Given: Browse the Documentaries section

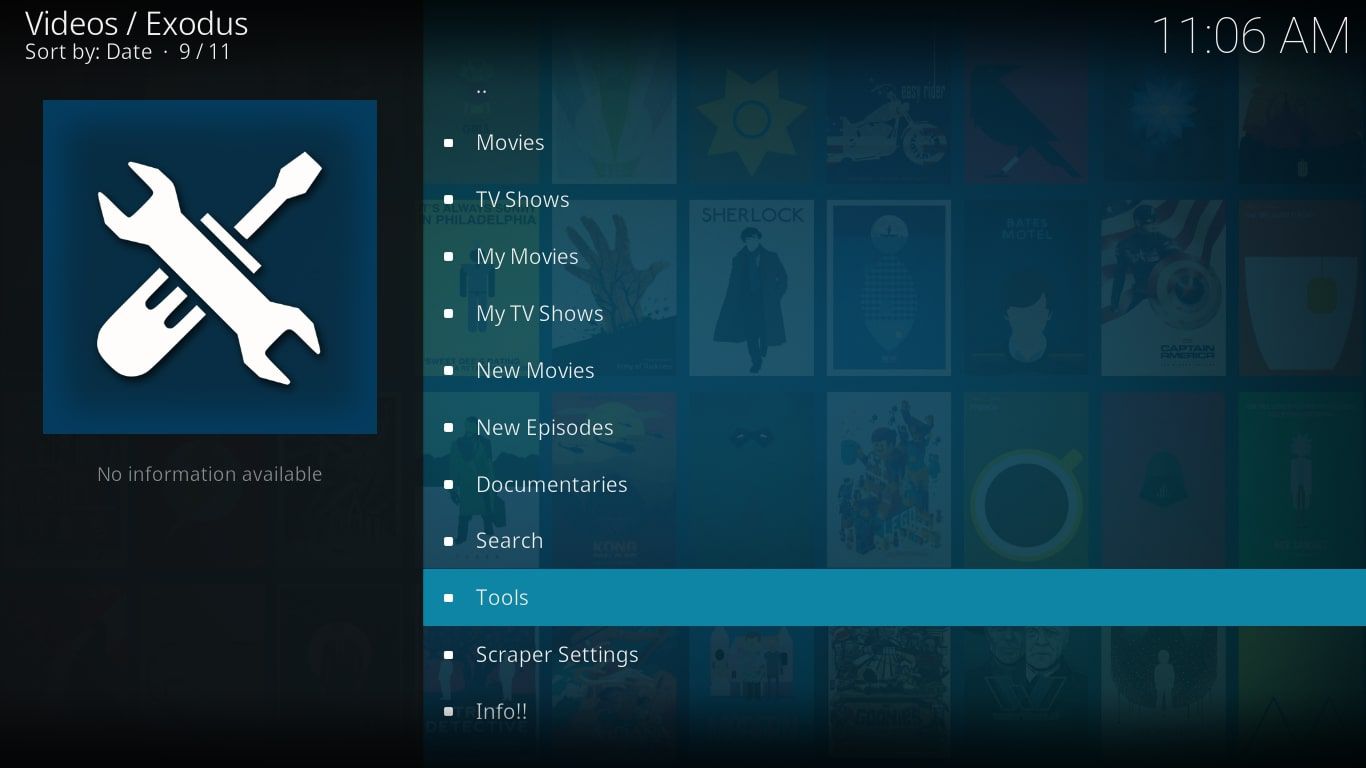Looking at the screenshot, I should [894, 485].
